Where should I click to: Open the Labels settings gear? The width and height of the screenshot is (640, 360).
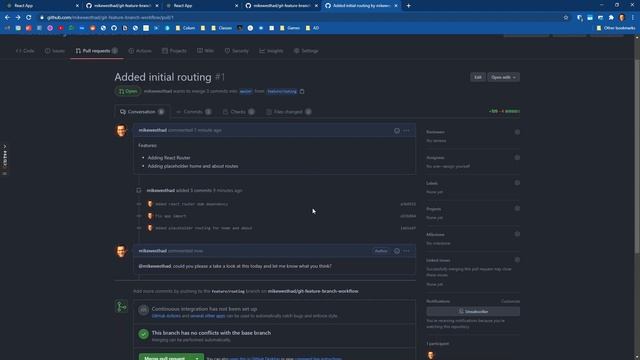[x=517, y=183]
